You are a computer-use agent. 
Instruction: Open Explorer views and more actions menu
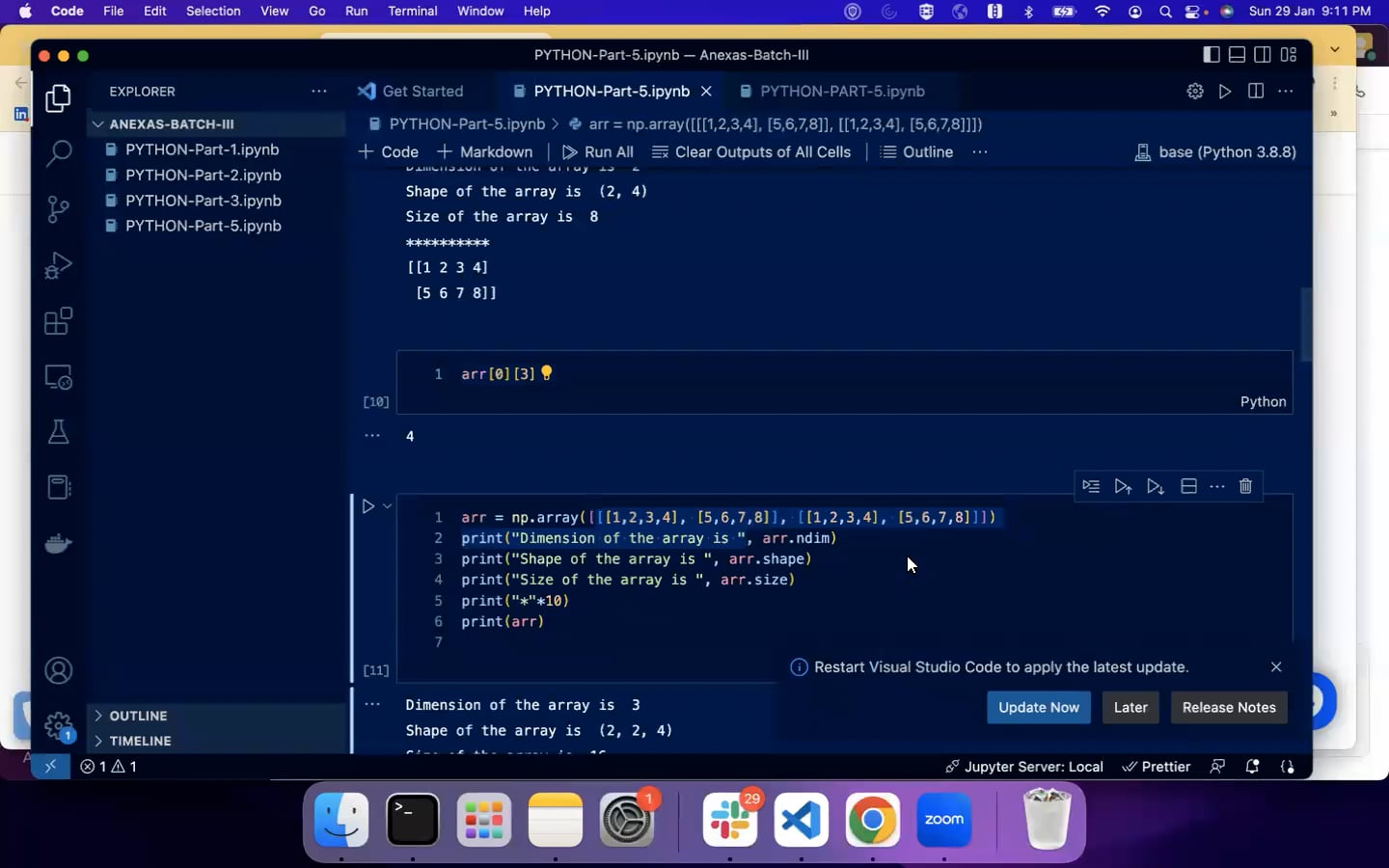click(x=319, y=92)
